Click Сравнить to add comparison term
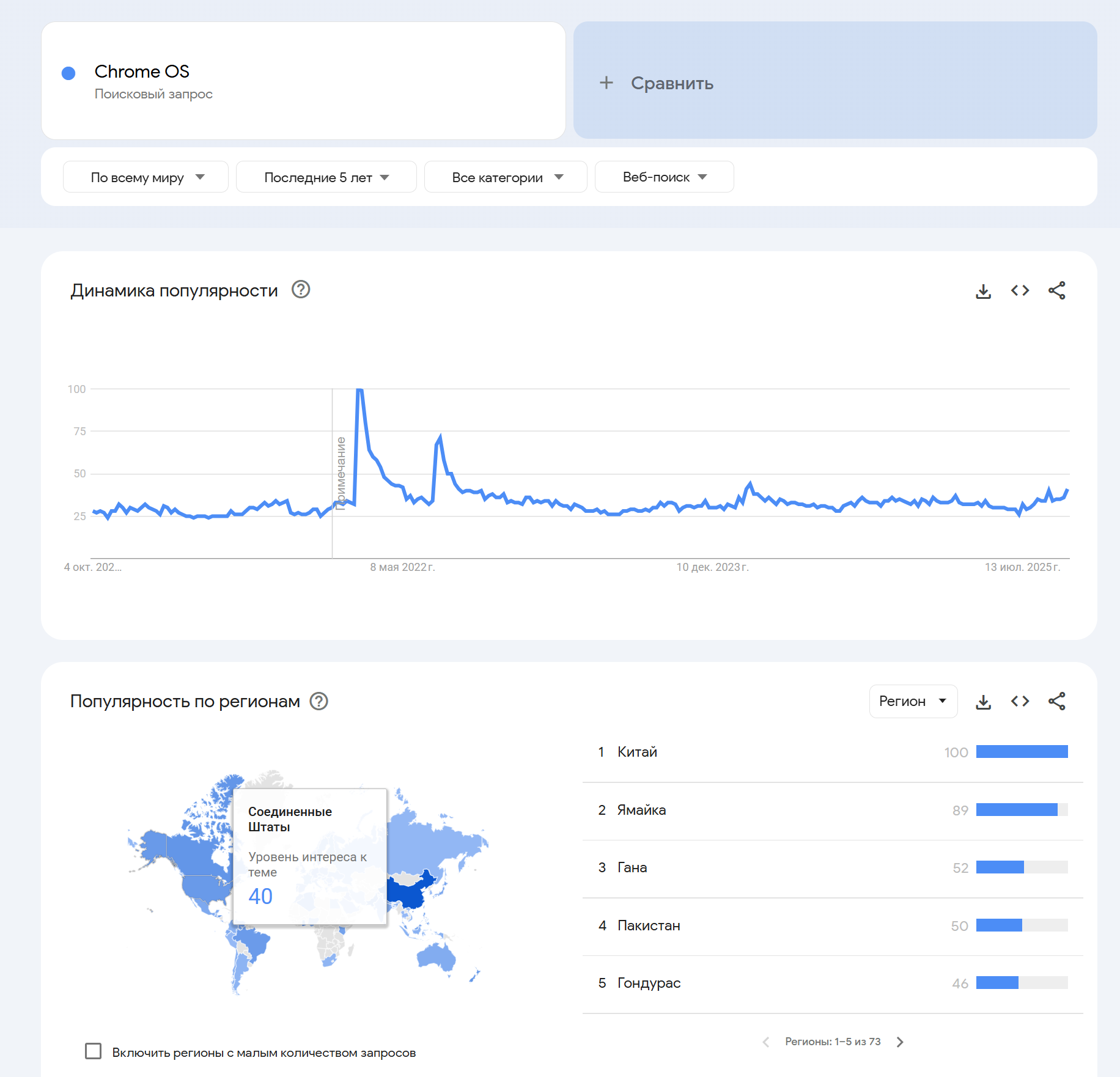1120x1077 pixels. pos(671,83)
